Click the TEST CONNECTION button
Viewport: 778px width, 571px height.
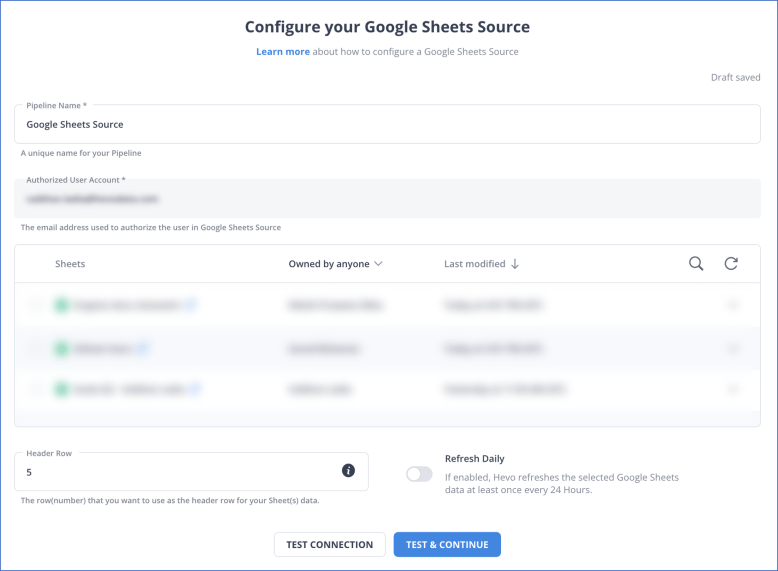pyautogui.click(x=329, y=544)
